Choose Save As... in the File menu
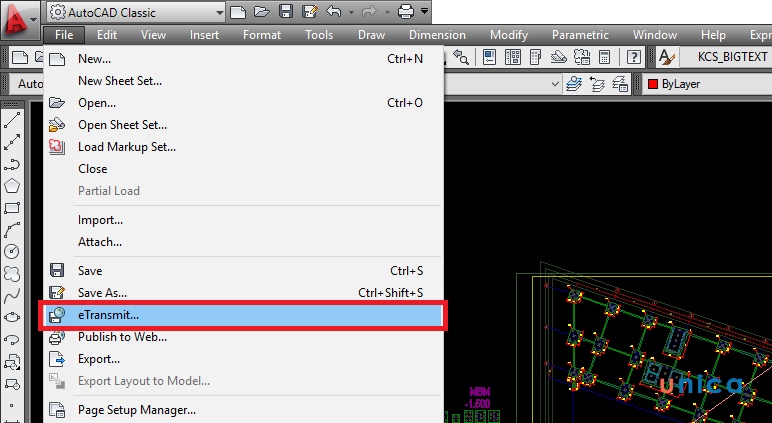Viewport: 772px width, 423px height. coord(243,293)
